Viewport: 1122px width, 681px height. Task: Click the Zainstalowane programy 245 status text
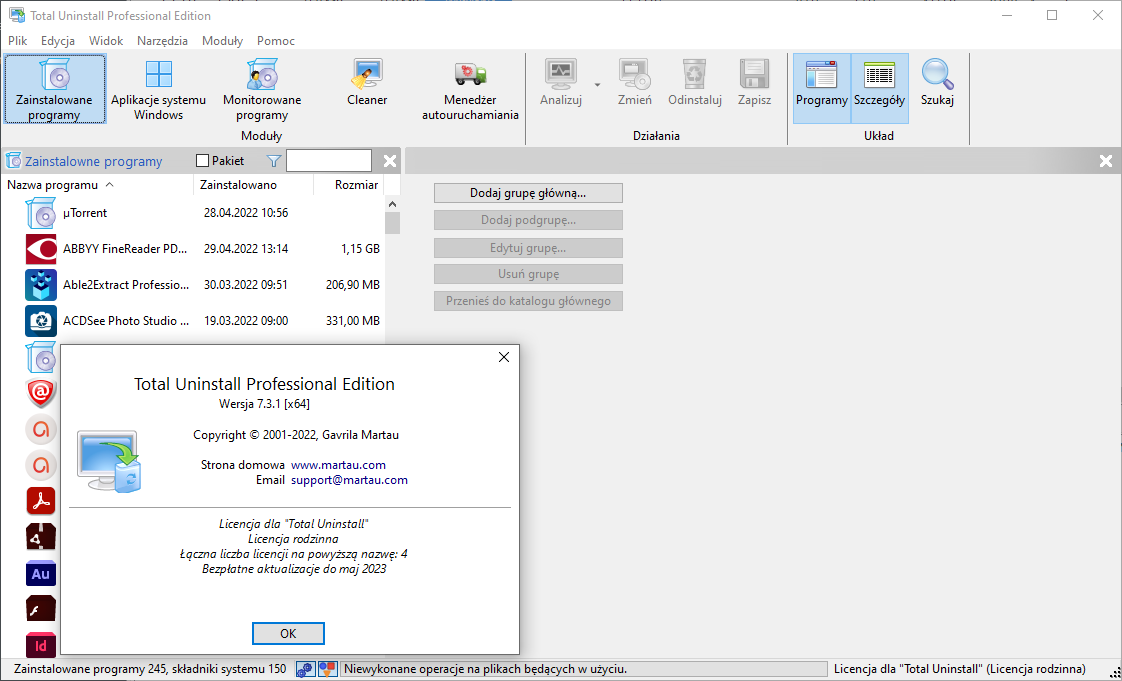coord(150,670)
